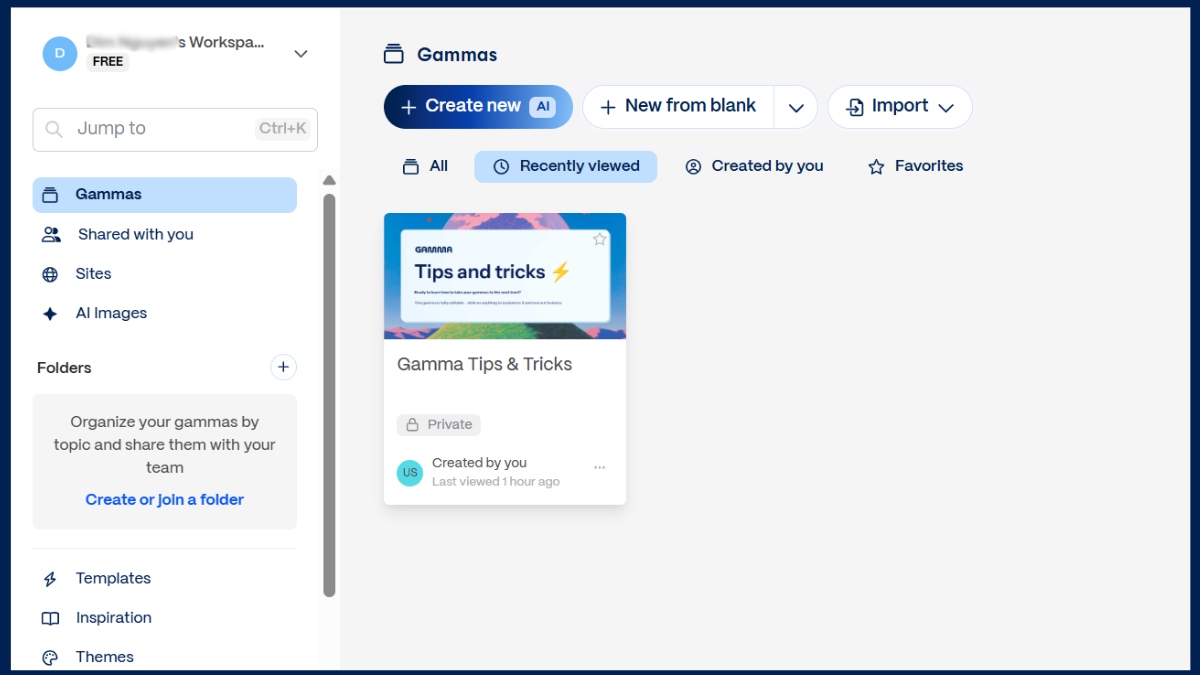Click the Private lock badge
The width and height of the screenshot is (1200, 675).
coord(439,425)
